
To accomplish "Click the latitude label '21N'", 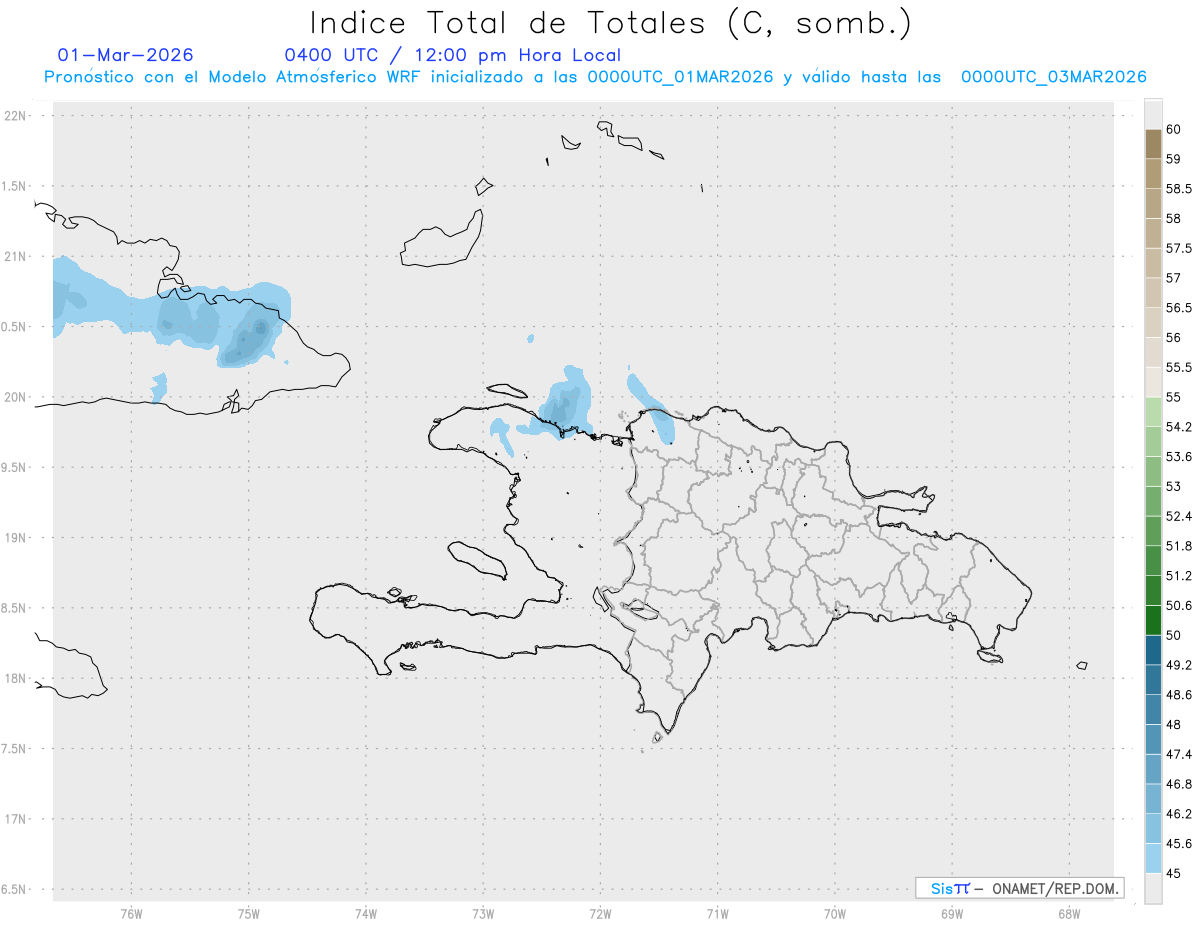I will pos(15,256).
